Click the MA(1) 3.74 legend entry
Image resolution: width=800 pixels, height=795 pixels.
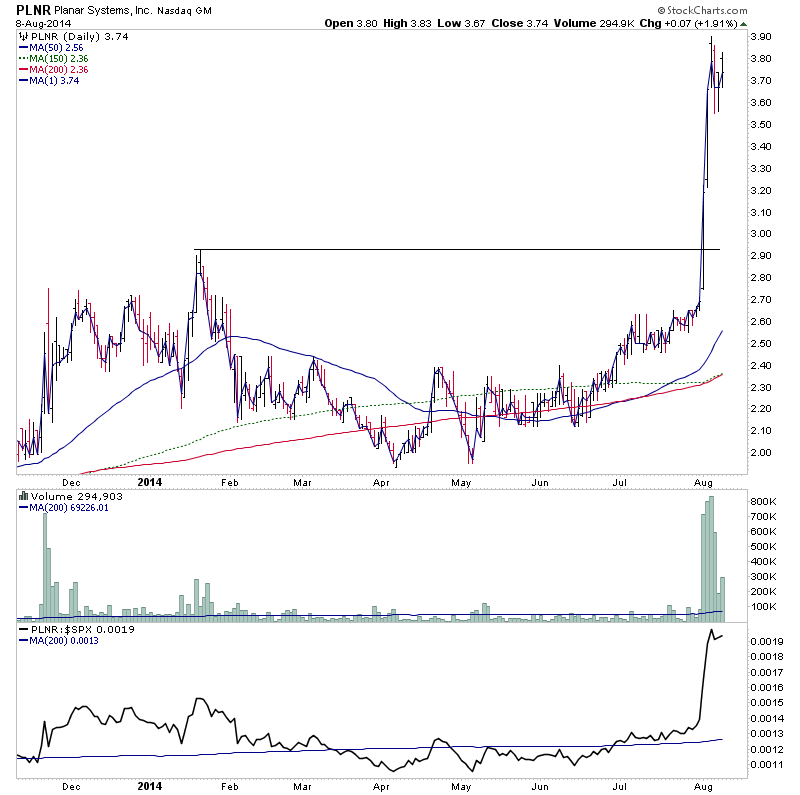(x=49, y=81)
